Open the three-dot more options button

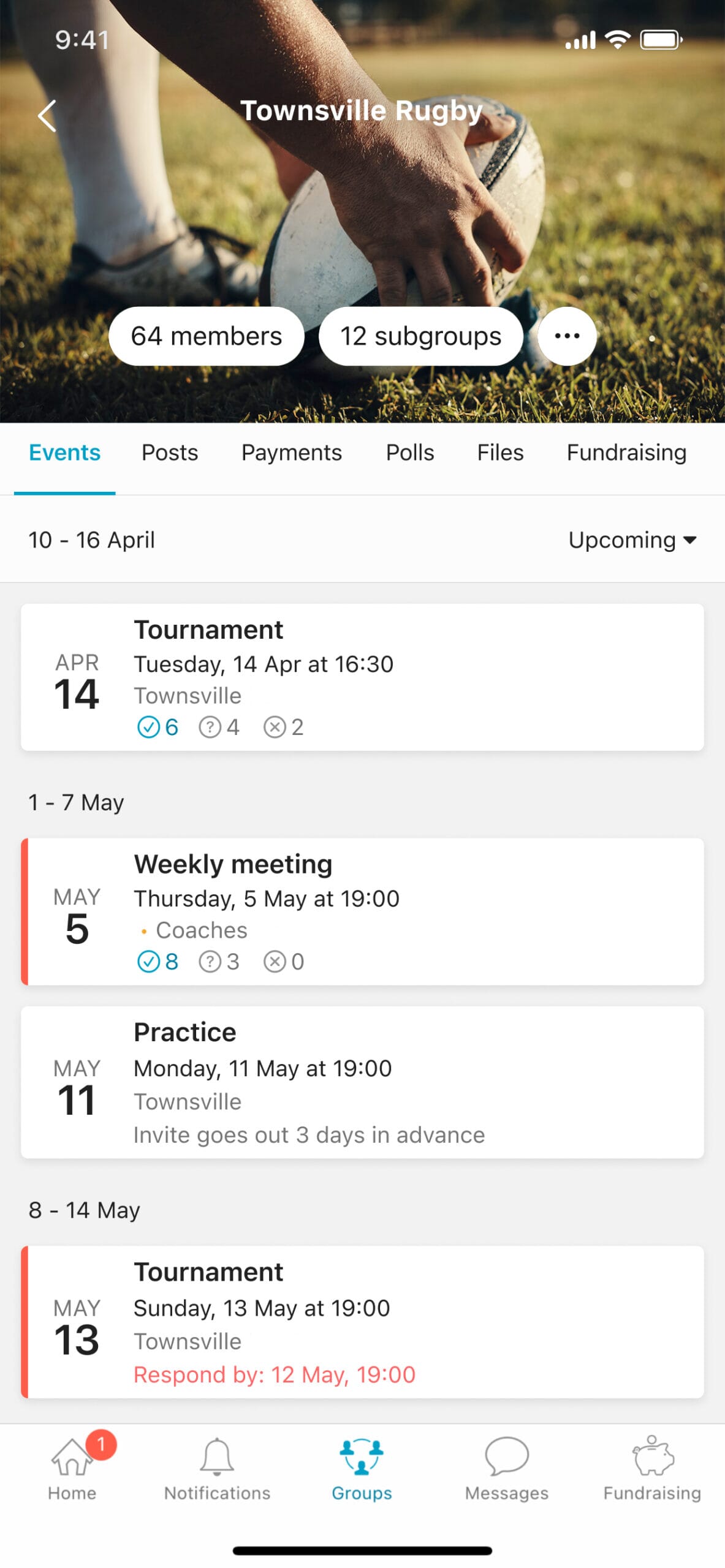click(x=566, y=336)
